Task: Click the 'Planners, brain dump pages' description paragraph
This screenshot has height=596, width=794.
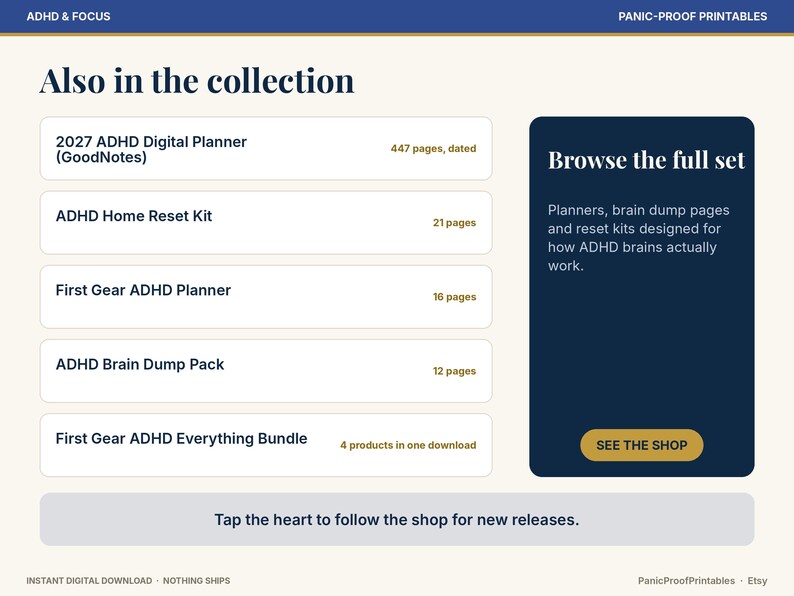Action: (x=639, y=237)
